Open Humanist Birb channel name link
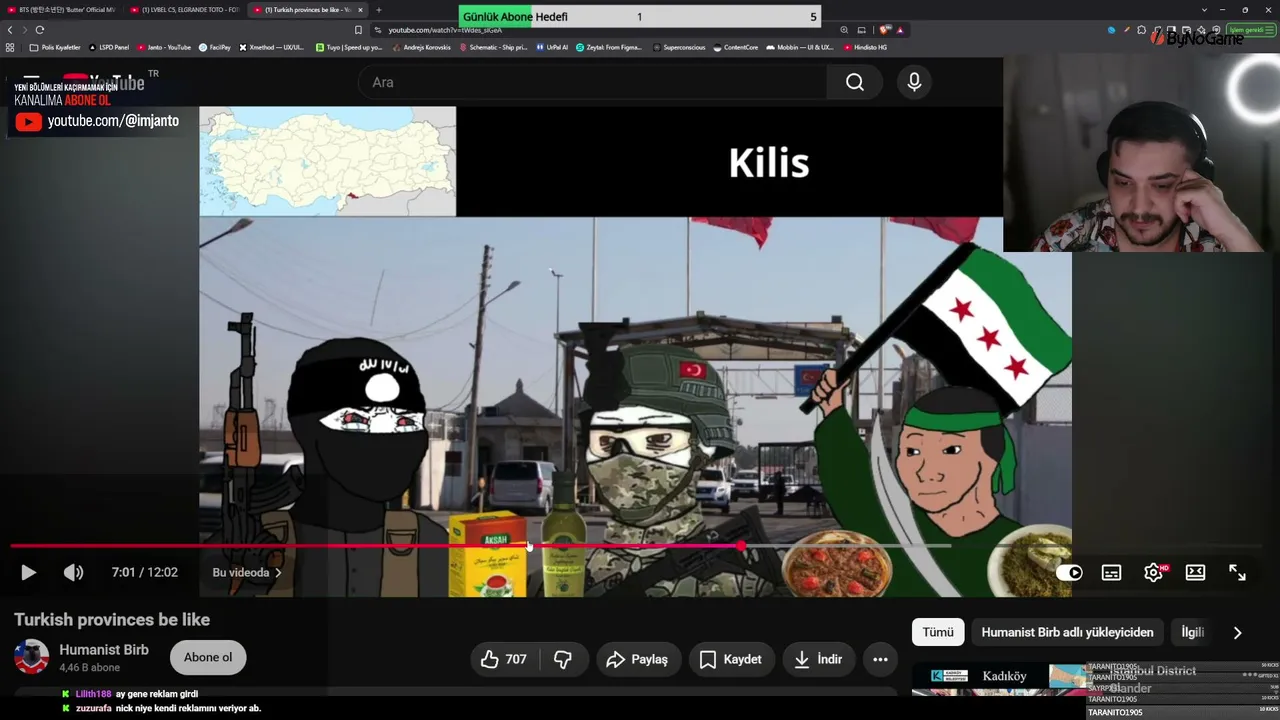This screenshot has width=1280, height=720. pos(104,650)
